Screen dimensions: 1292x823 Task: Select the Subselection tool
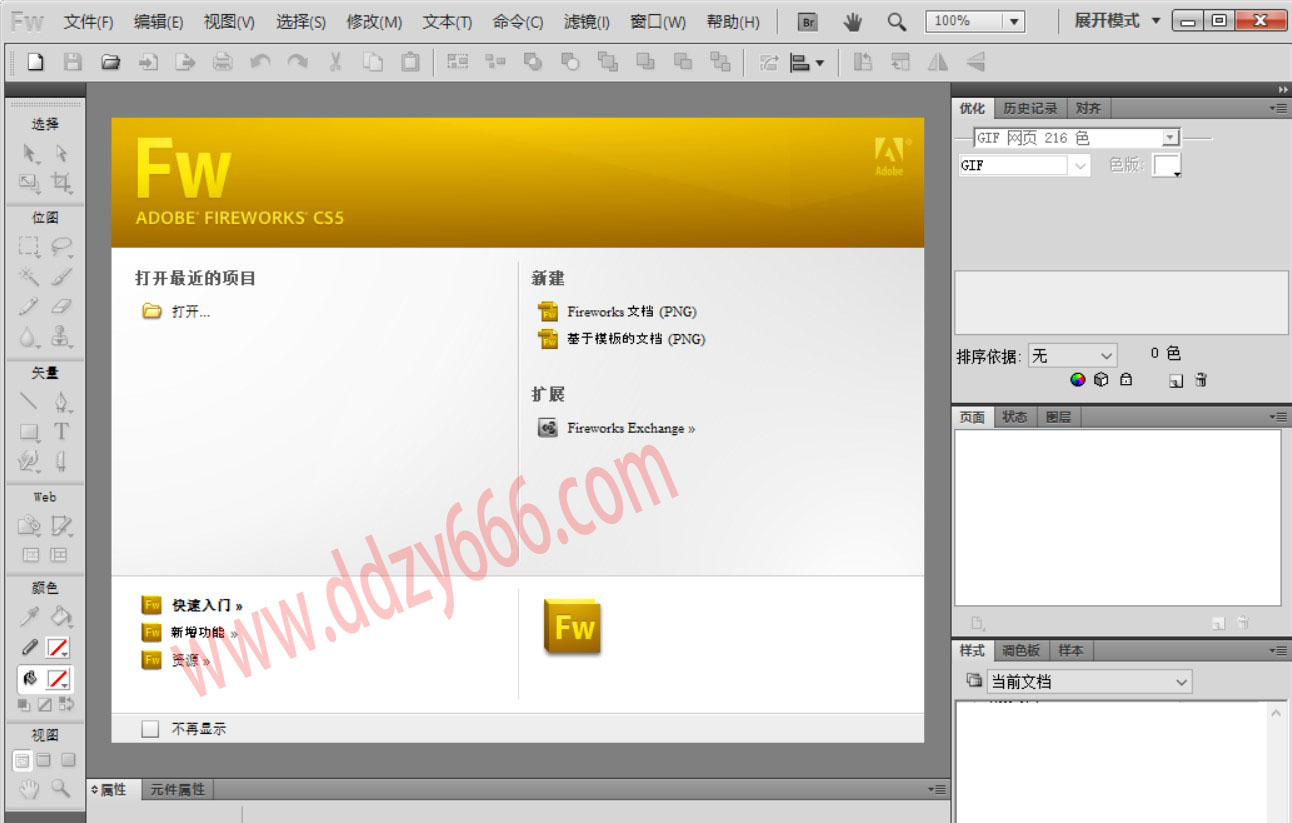(61, 153)
